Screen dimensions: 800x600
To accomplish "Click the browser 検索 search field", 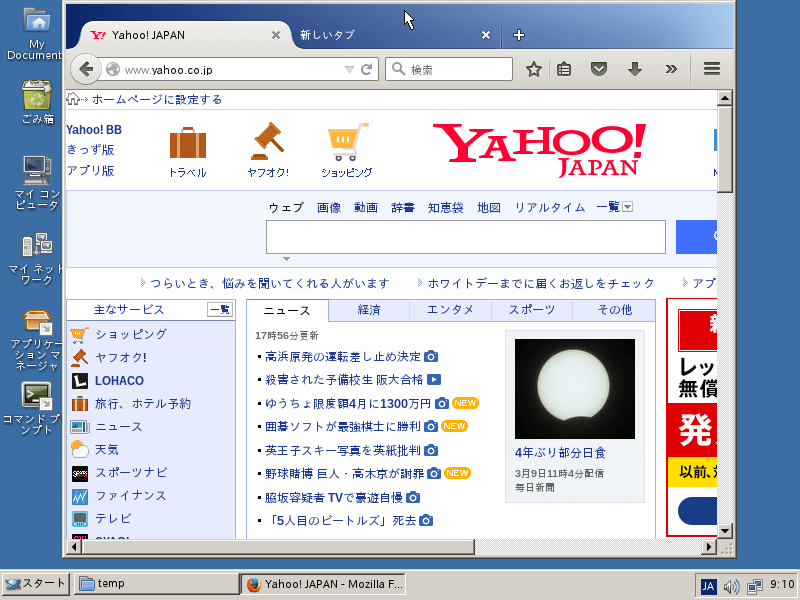I will click(x=449, y=69).
